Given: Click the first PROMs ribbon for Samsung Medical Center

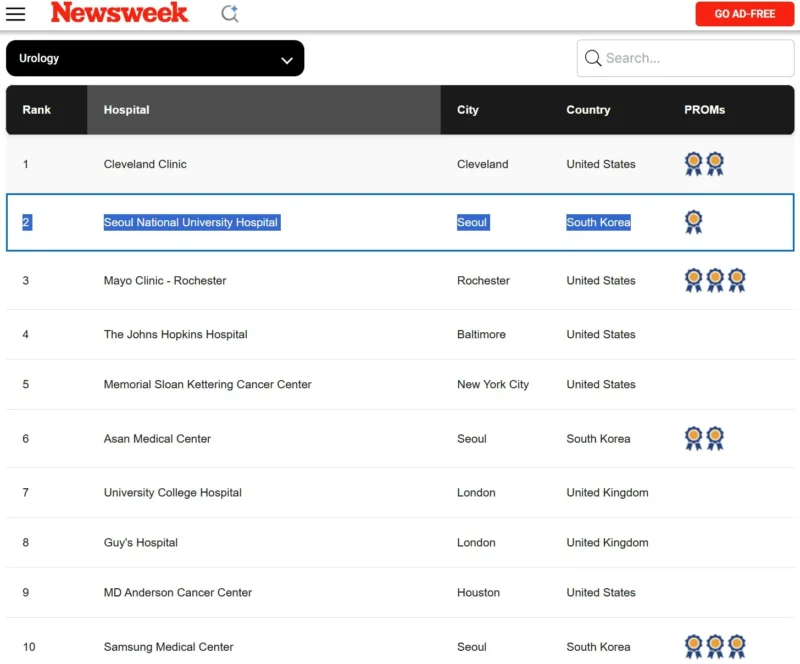Looking at the screenshot, I should [693, 647].
